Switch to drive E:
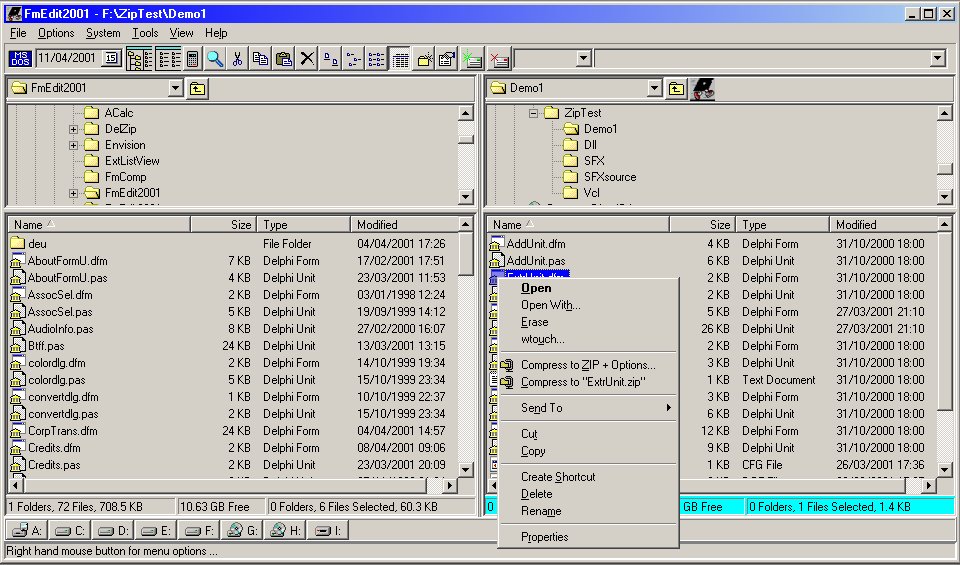This screenshot has width=960, height=565. 156,530
